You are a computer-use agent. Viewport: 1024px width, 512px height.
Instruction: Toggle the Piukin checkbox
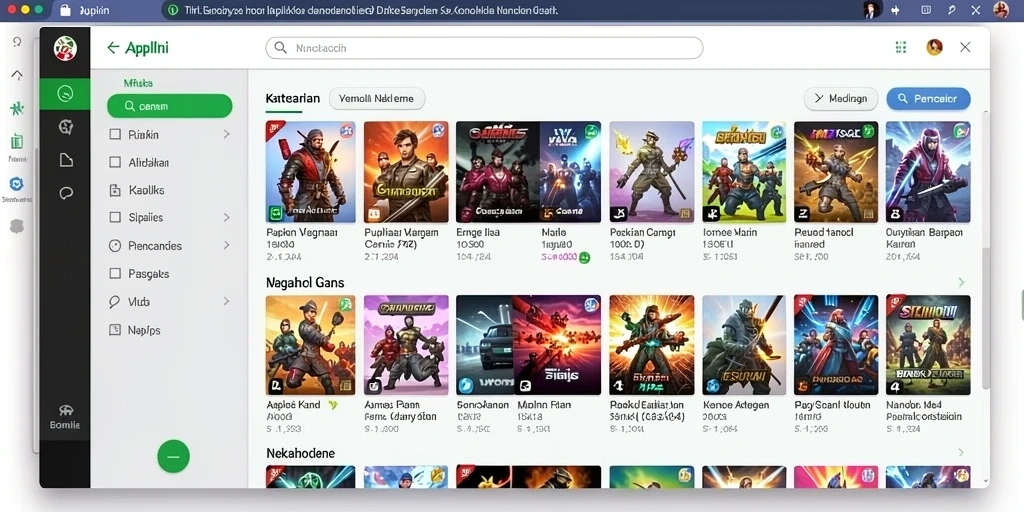click(x=116, y=135)
